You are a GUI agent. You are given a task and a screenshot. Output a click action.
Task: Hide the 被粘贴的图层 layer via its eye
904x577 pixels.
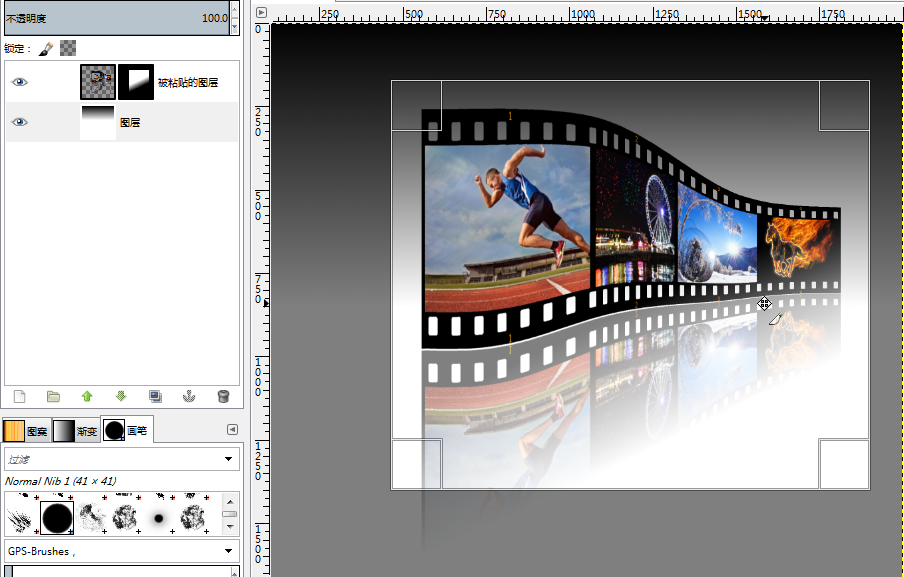pyautogui.click(x=20, y=82)
